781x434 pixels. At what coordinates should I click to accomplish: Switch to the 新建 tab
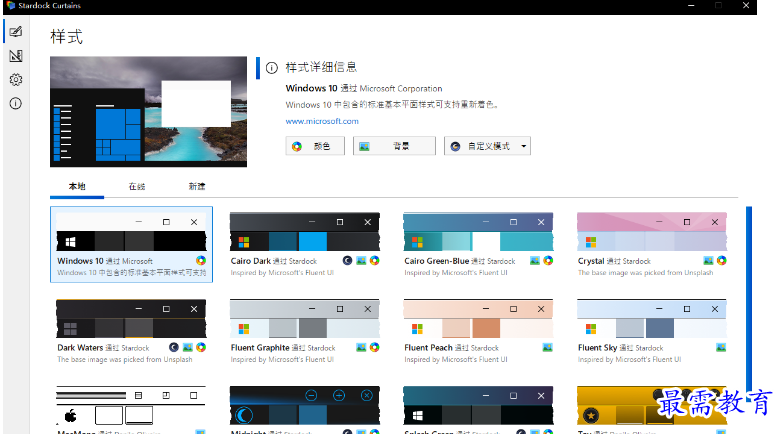pyautogui.click(x=197, y=186)
